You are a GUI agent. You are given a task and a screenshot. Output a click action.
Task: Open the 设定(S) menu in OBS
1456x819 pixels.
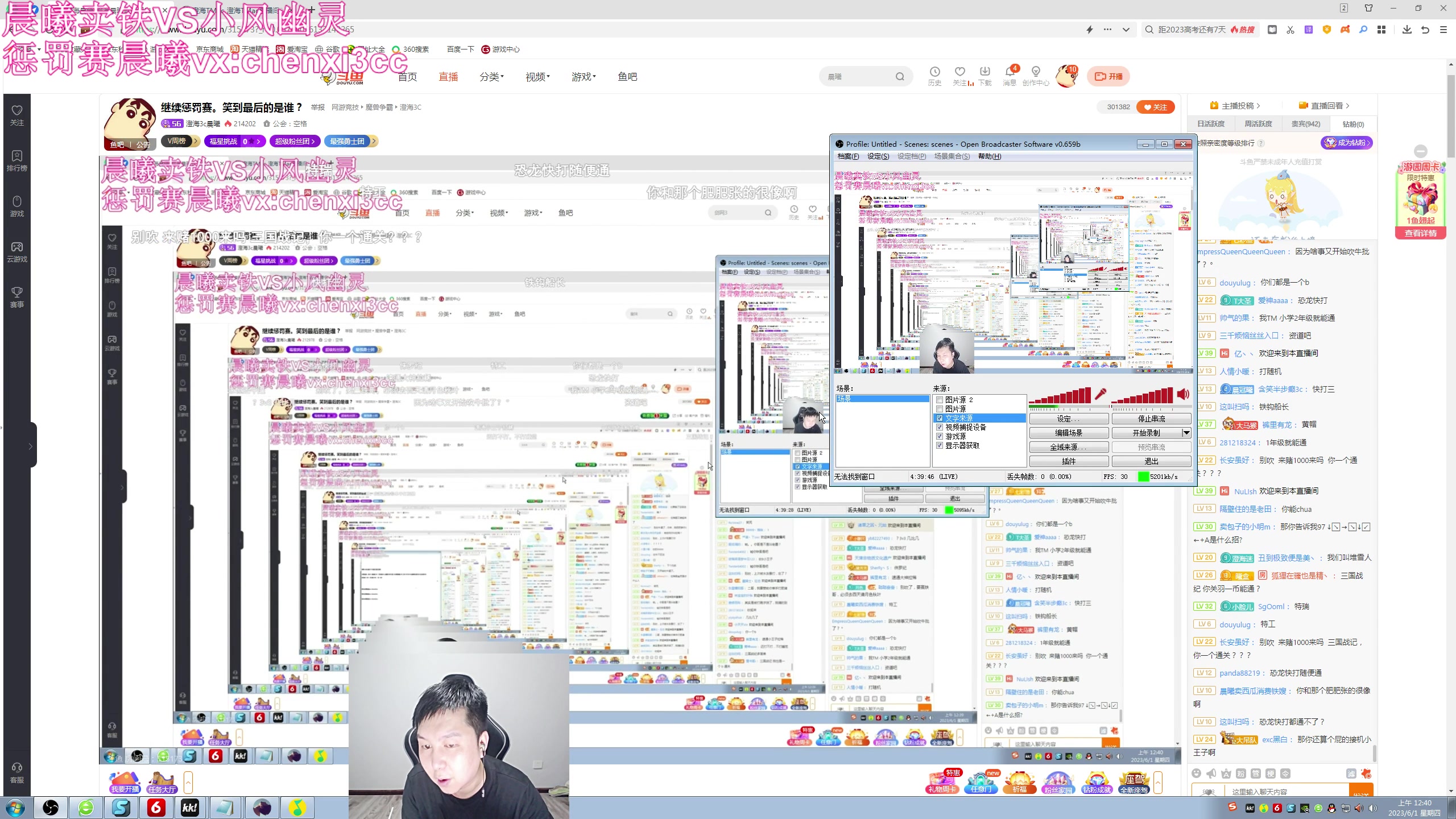878,156
